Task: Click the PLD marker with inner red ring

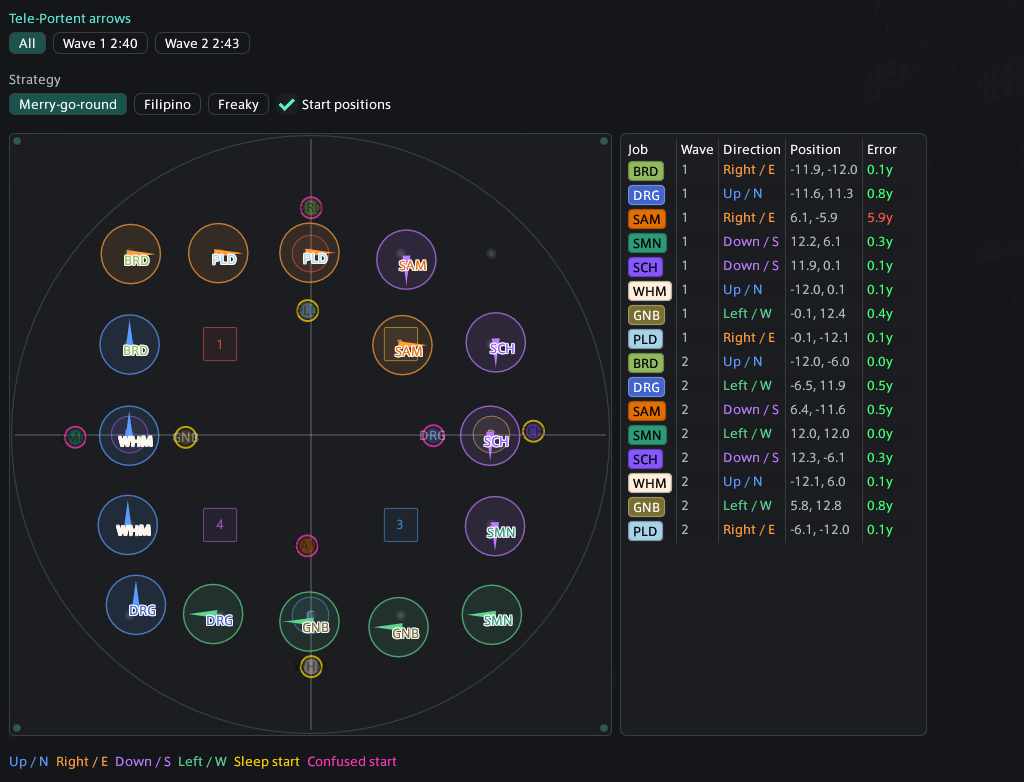Action: (x=310, y=253)
